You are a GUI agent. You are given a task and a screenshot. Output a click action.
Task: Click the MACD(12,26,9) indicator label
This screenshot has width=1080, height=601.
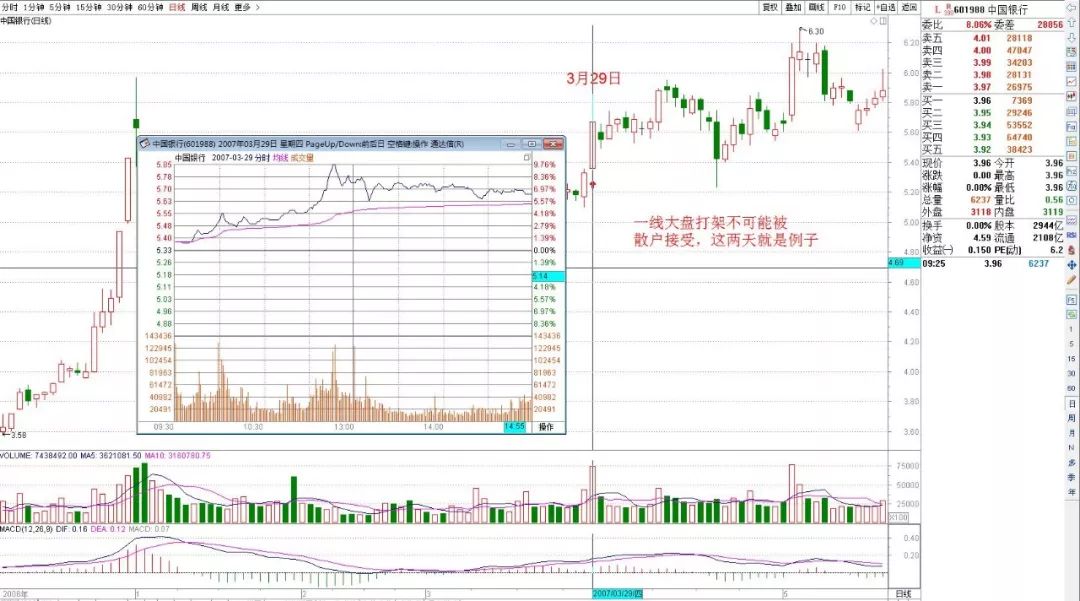tap(26, 529)
